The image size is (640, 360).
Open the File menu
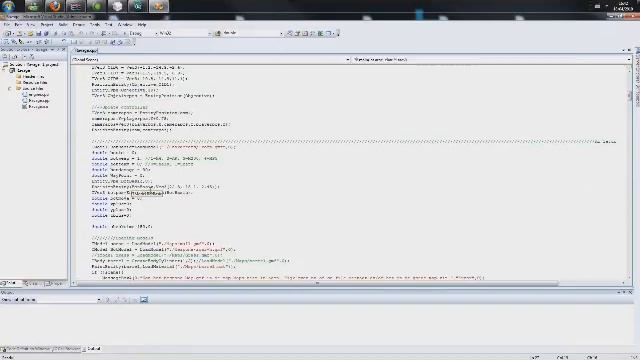pyautogui.click(x=6, y=24)
